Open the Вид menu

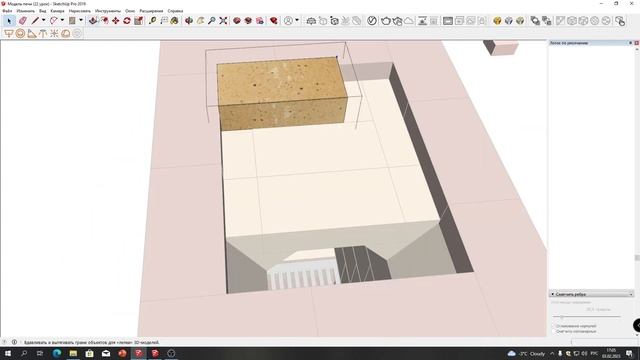click(42, 11)
